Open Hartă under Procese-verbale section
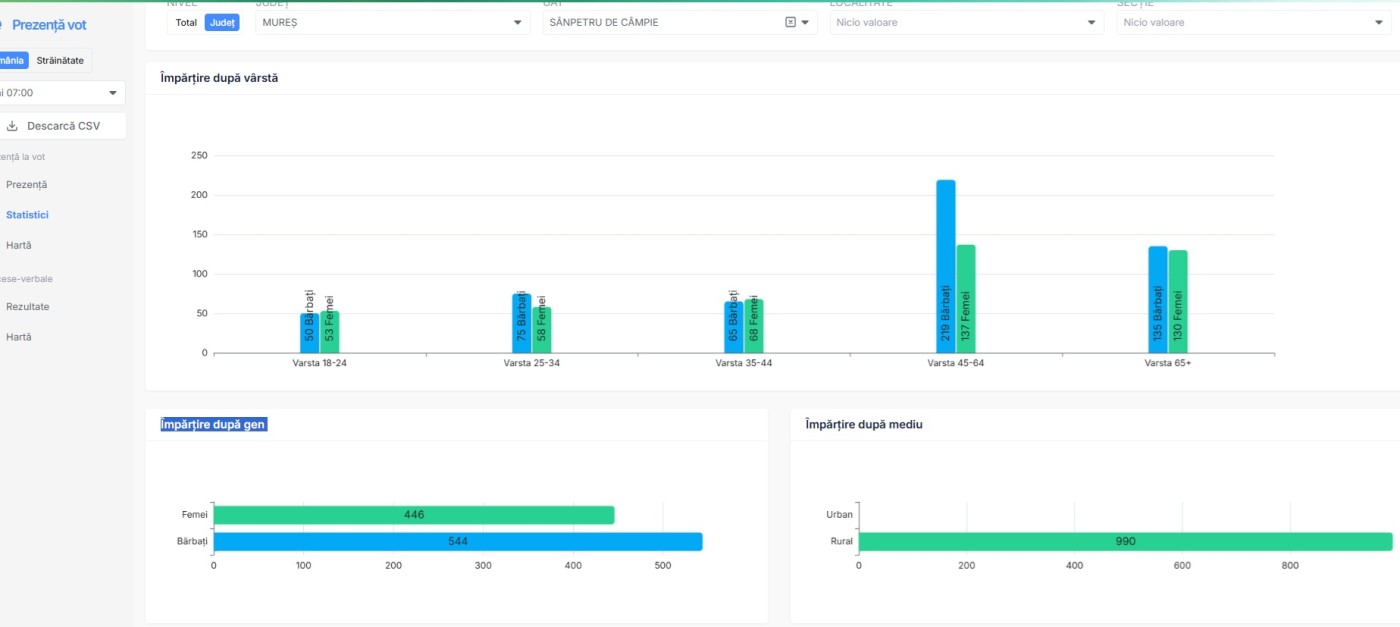1400x627 pixels. click(18, 337)
